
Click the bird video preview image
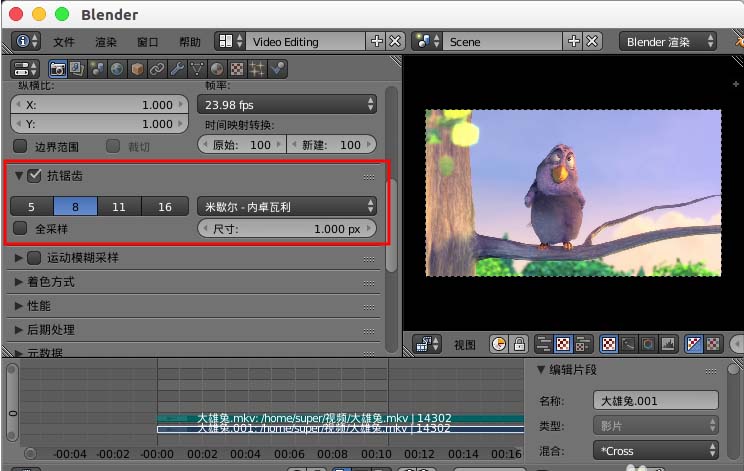point(573,193)
